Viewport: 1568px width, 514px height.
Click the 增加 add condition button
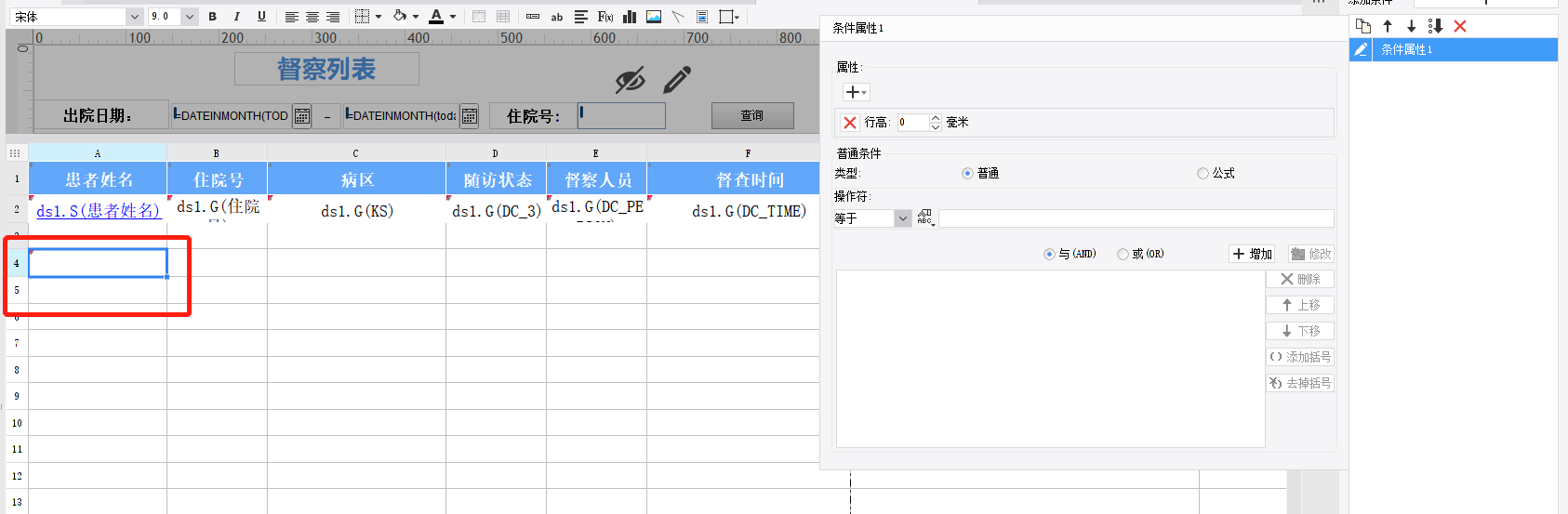point(1252,254)
